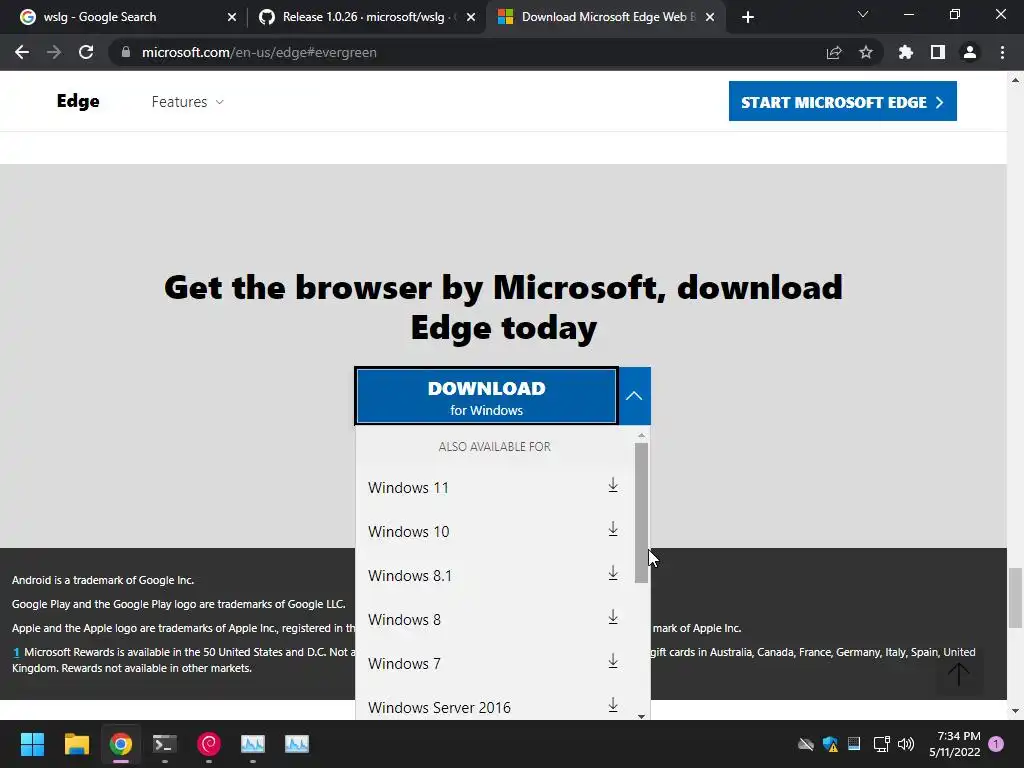1024x768 pixels.
Task: Click the ALSO AVAILABLE FOR heading
Action: pos(494,447)
